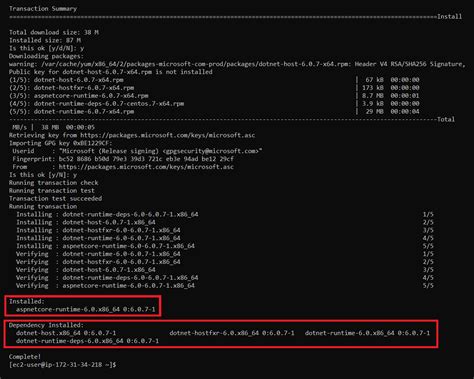
Task: Click the '29 MB' download size value
Action: pyautogui.click(x=375, y=112)
